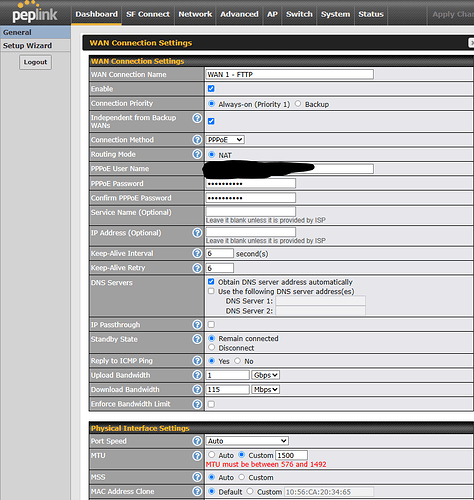Check Use the following DNS server address(es)
The image size is (474, 500).
211,291
